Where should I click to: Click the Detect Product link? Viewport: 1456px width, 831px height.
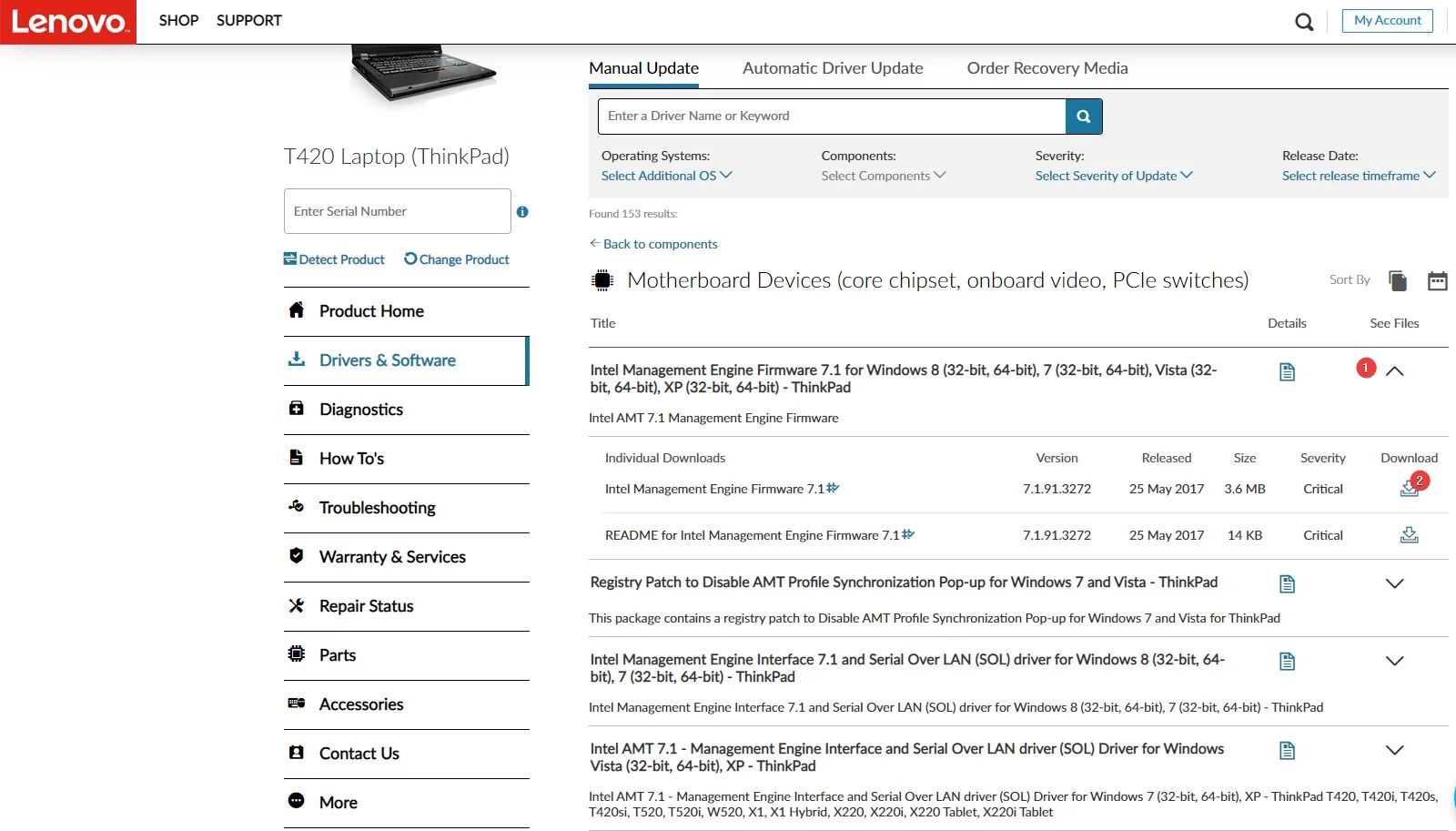[334, 259]
